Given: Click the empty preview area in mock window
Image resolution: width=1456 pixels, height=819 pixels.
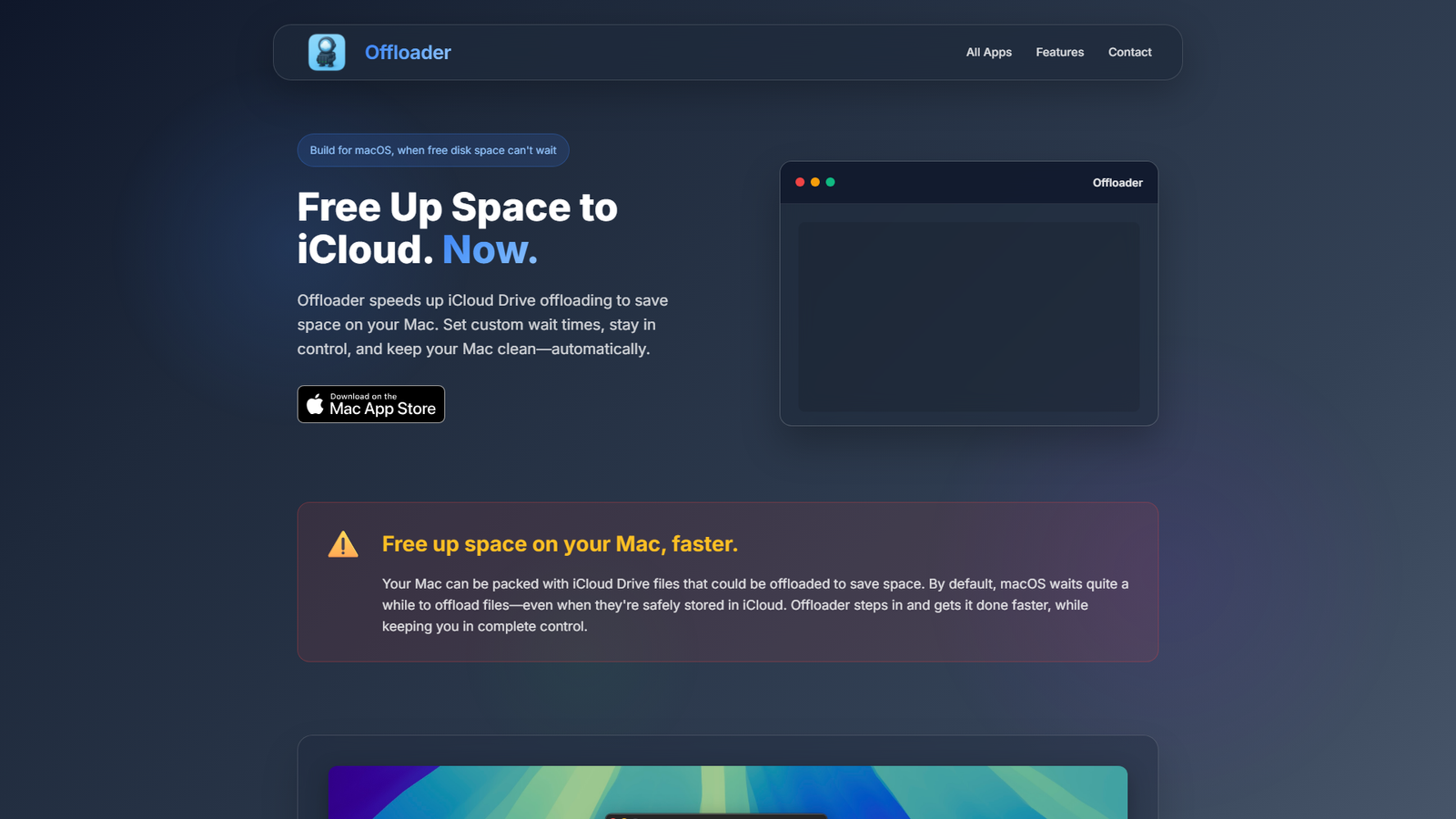Looking at the screenshot, I should tap(968, 317).
